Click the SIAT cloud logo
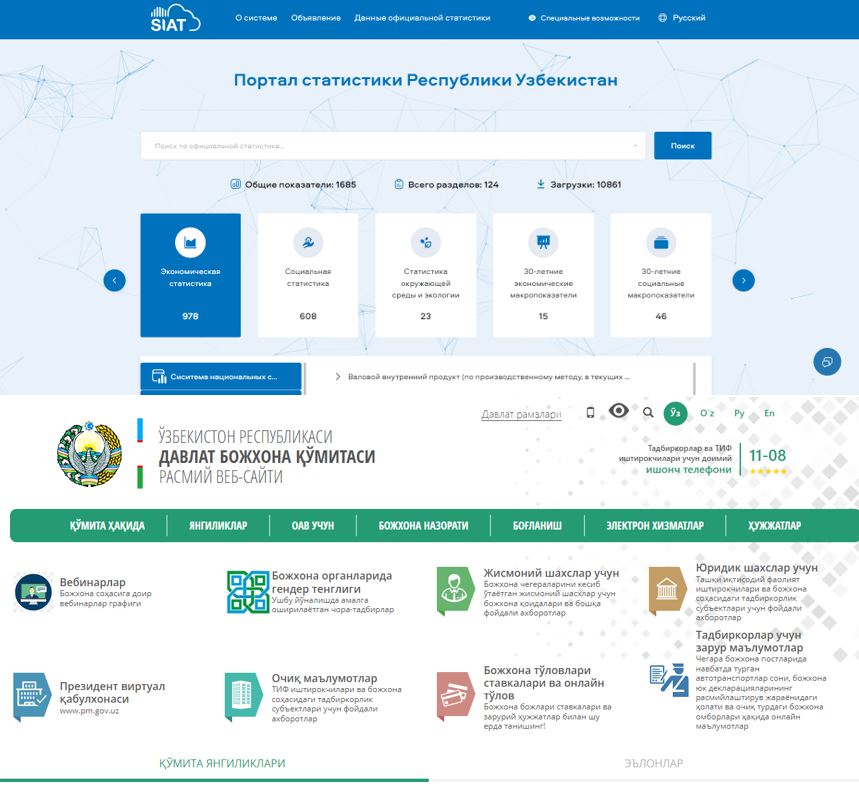Viewport: 859px width, 790px height. pos(175,18)
